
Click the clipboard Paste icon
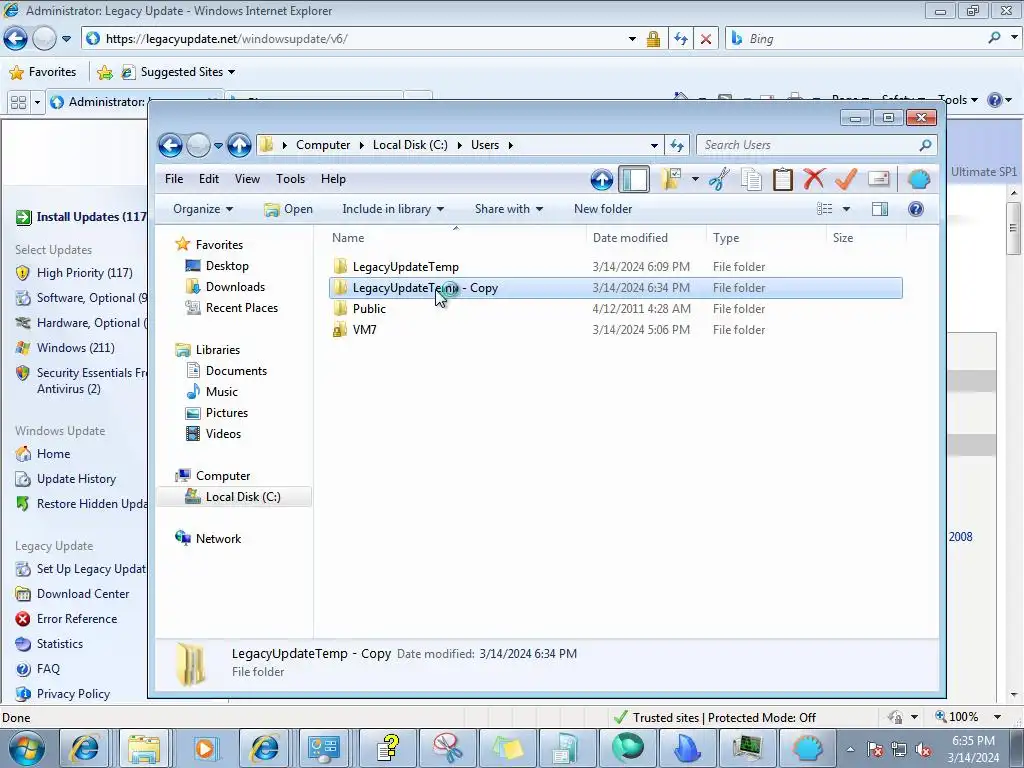[782, 179]
